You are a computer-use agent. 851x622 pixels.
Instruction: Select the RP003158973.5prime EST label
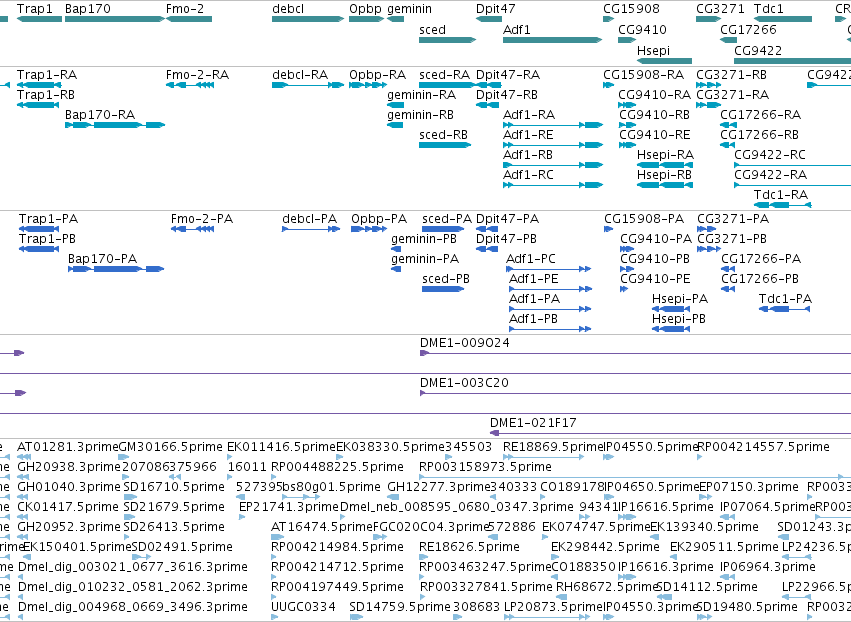coord(485,467)
